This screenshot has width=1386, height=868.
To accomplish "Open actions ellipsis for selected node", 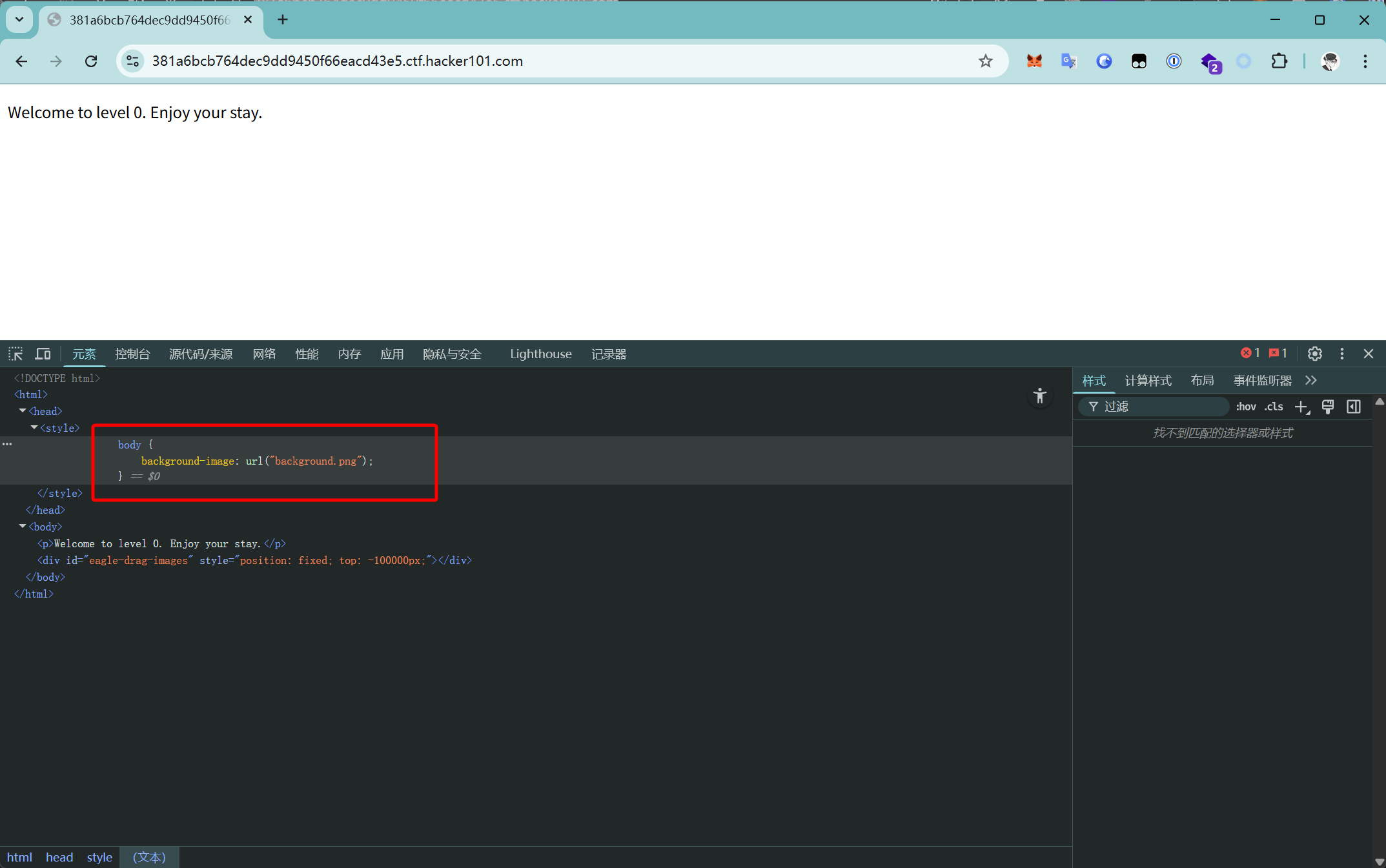I will 7,444.
